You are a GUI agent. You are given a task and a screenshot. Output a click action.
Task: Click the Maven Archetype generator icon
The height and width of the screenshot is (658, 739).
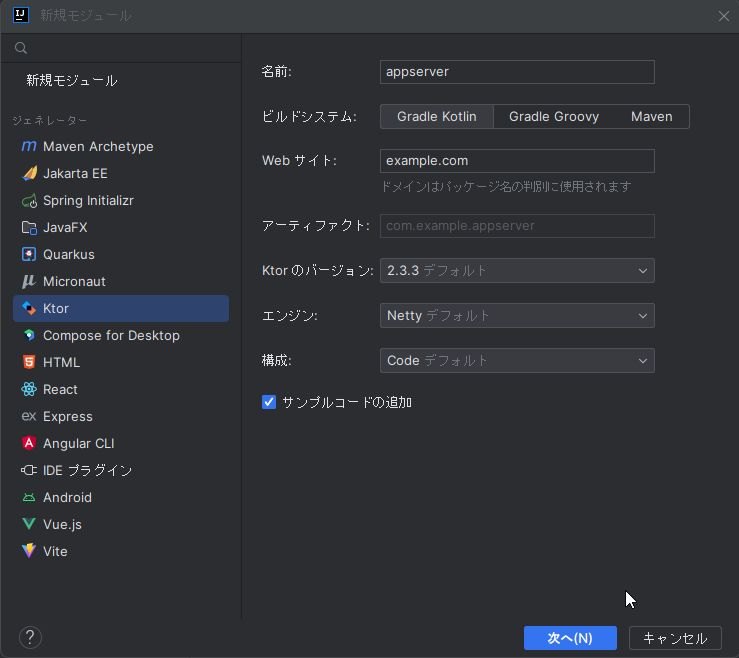coord(29,147)
